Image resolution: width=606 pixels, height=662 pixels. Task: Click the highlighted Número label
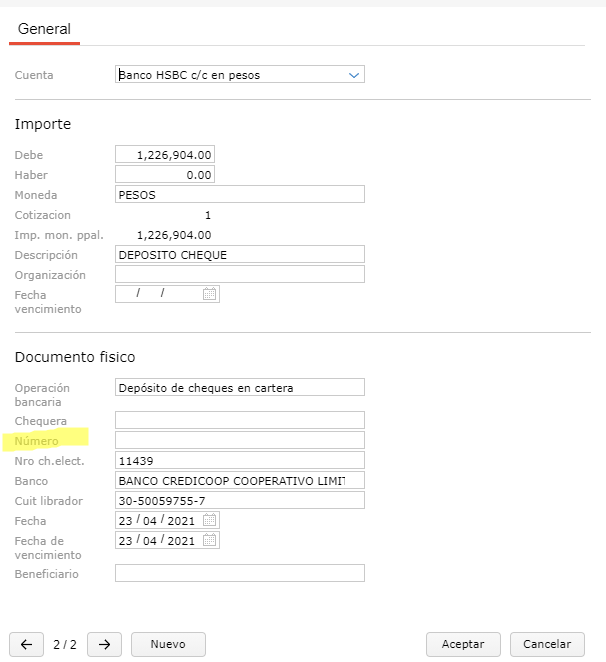[x=36, y=441]
